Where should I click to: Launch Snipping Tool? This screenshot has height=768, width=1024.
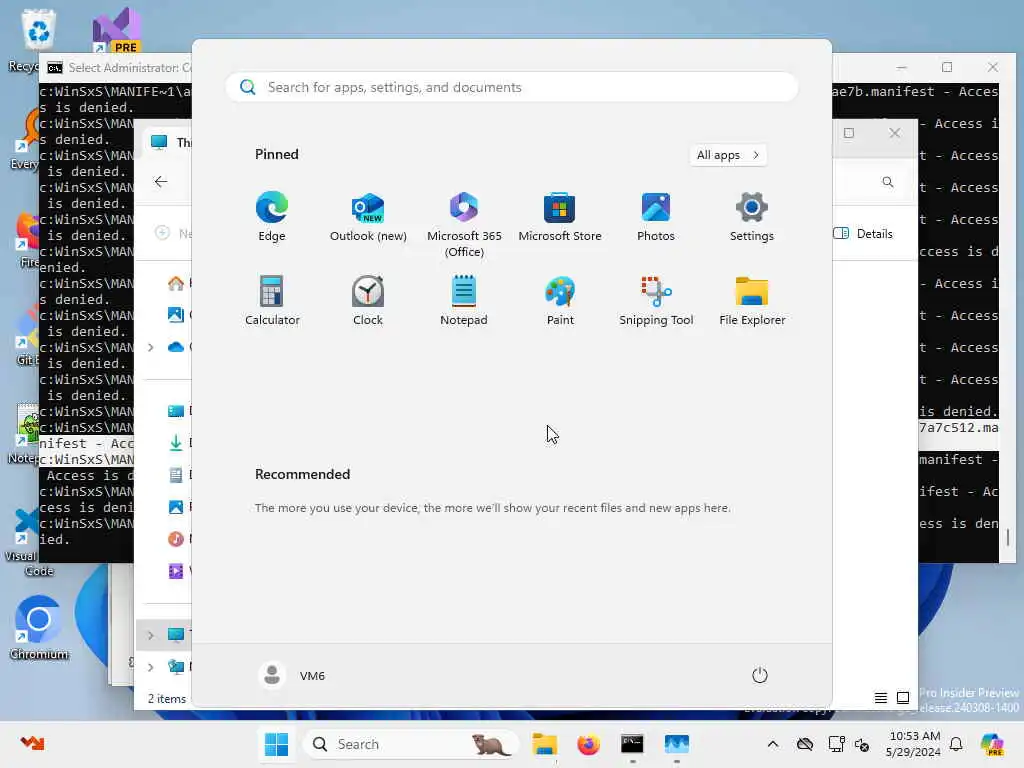click(656, 300)
